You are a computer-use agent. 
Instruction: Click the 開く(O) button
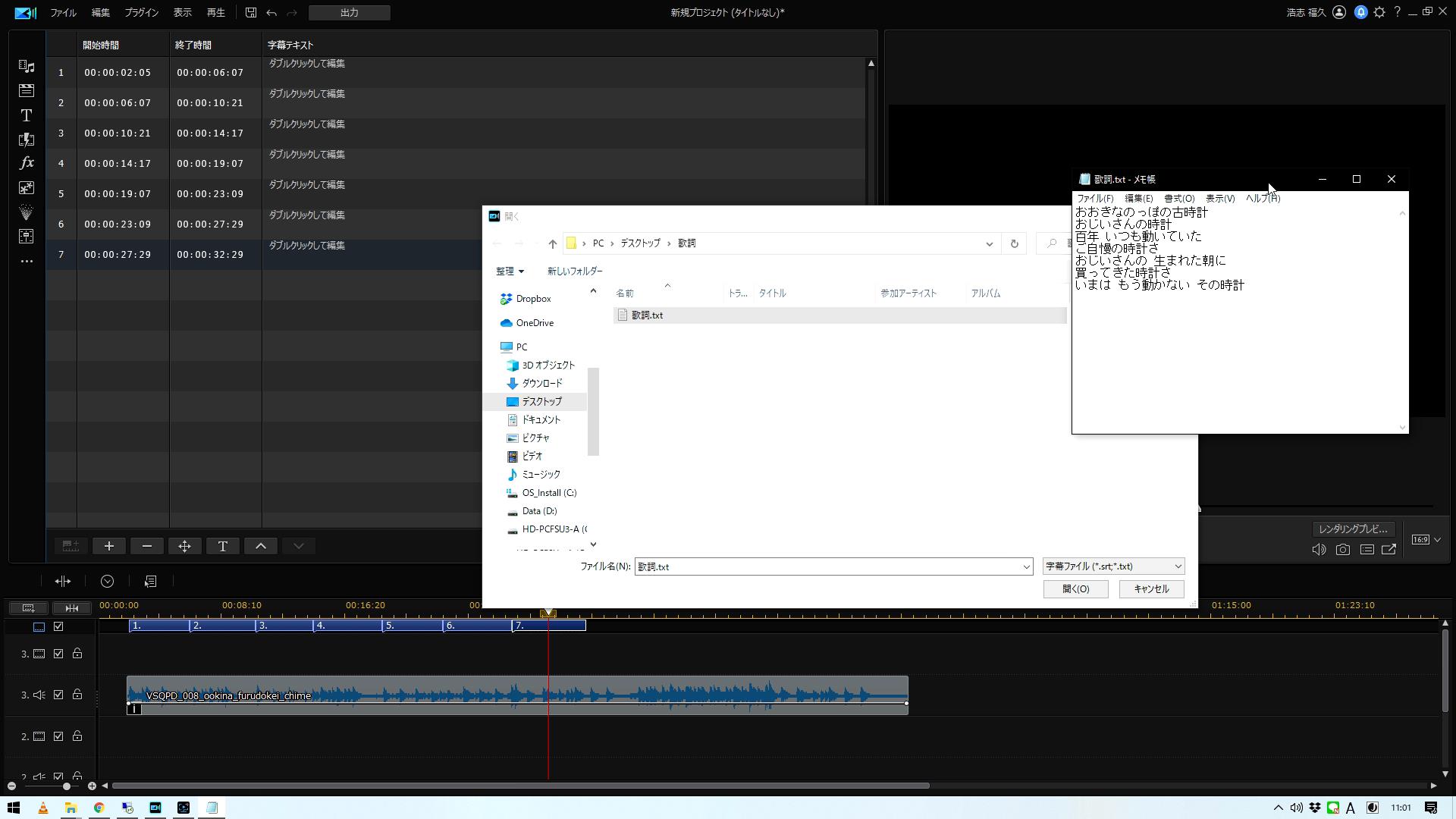tap(1075, 589)
